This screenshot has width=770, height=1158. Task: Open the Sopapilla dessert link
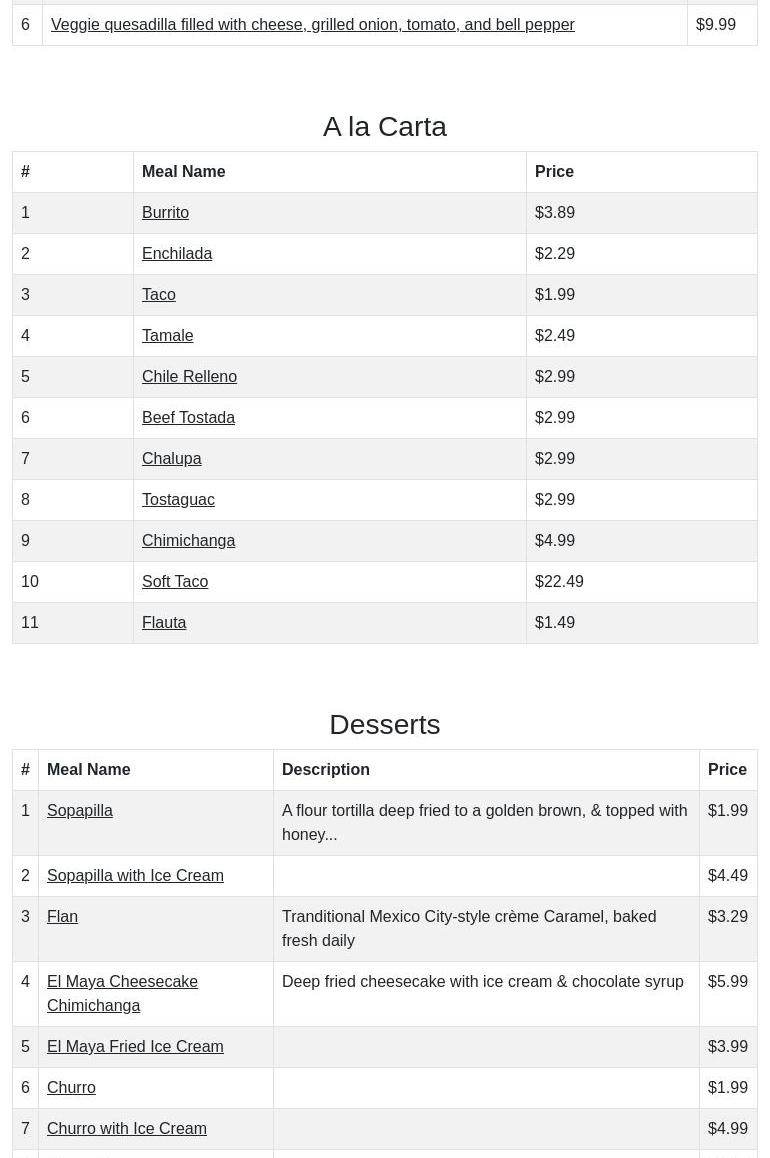(x=79, y=811)
